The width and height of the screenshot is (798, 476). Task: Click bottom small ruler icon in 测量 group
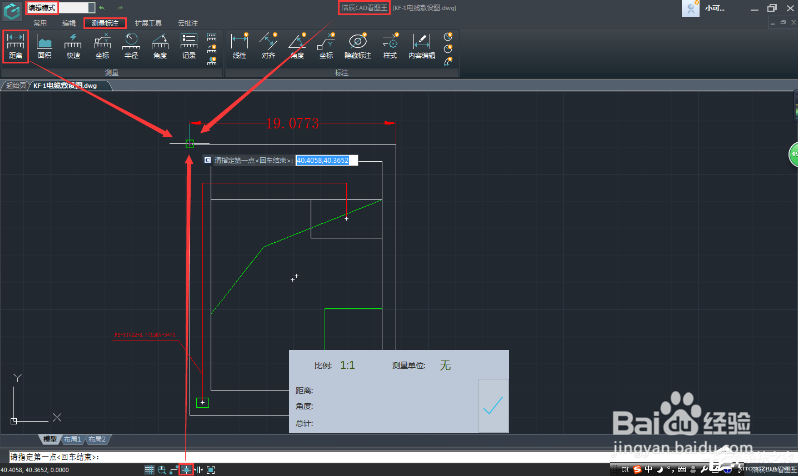coord(212,61)
